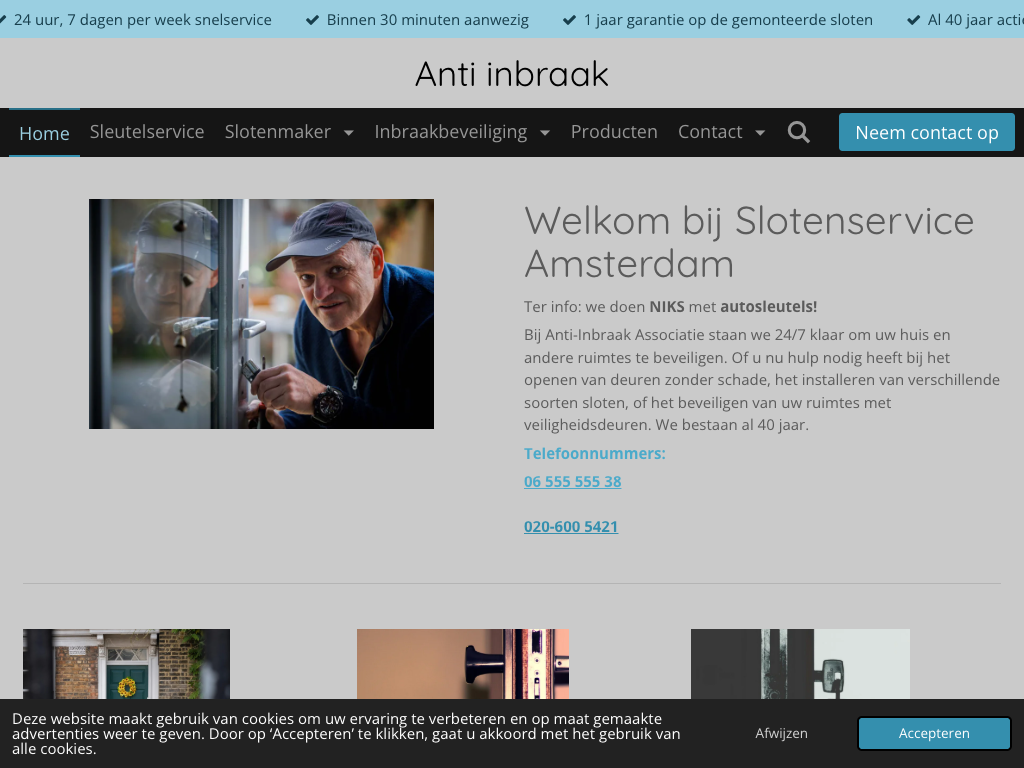Click the Telefoonnummers: label
Viewport: 1024px width, 768px height.
(x=594, y=453)
